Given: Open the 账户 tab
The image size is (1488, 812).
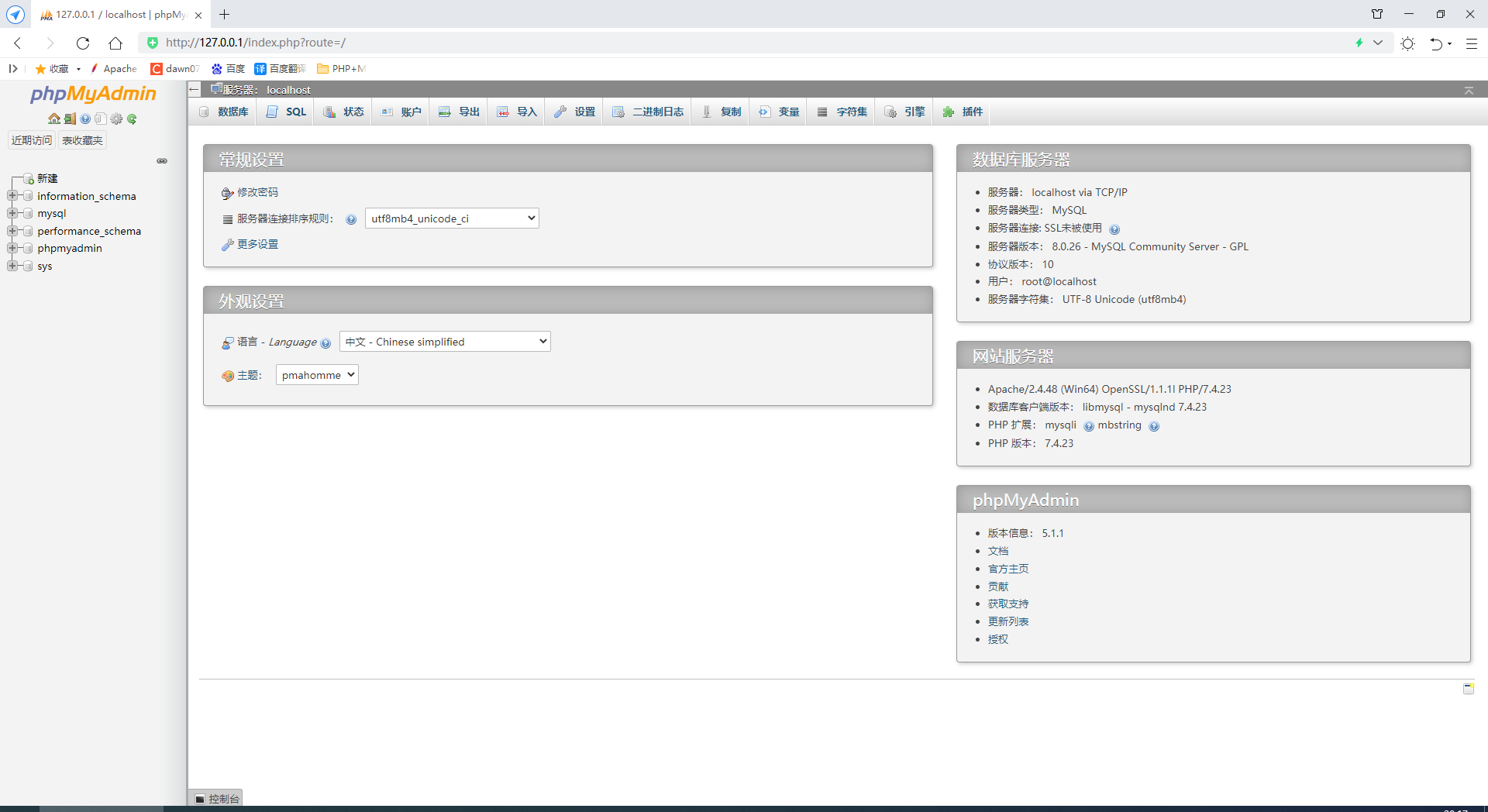Looking at the screenshot, I should click(x=401, y=112).
